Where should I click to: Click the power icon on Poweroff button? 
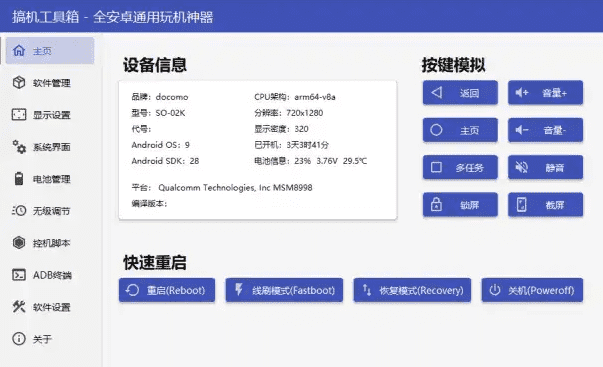[x=495, y=290]
